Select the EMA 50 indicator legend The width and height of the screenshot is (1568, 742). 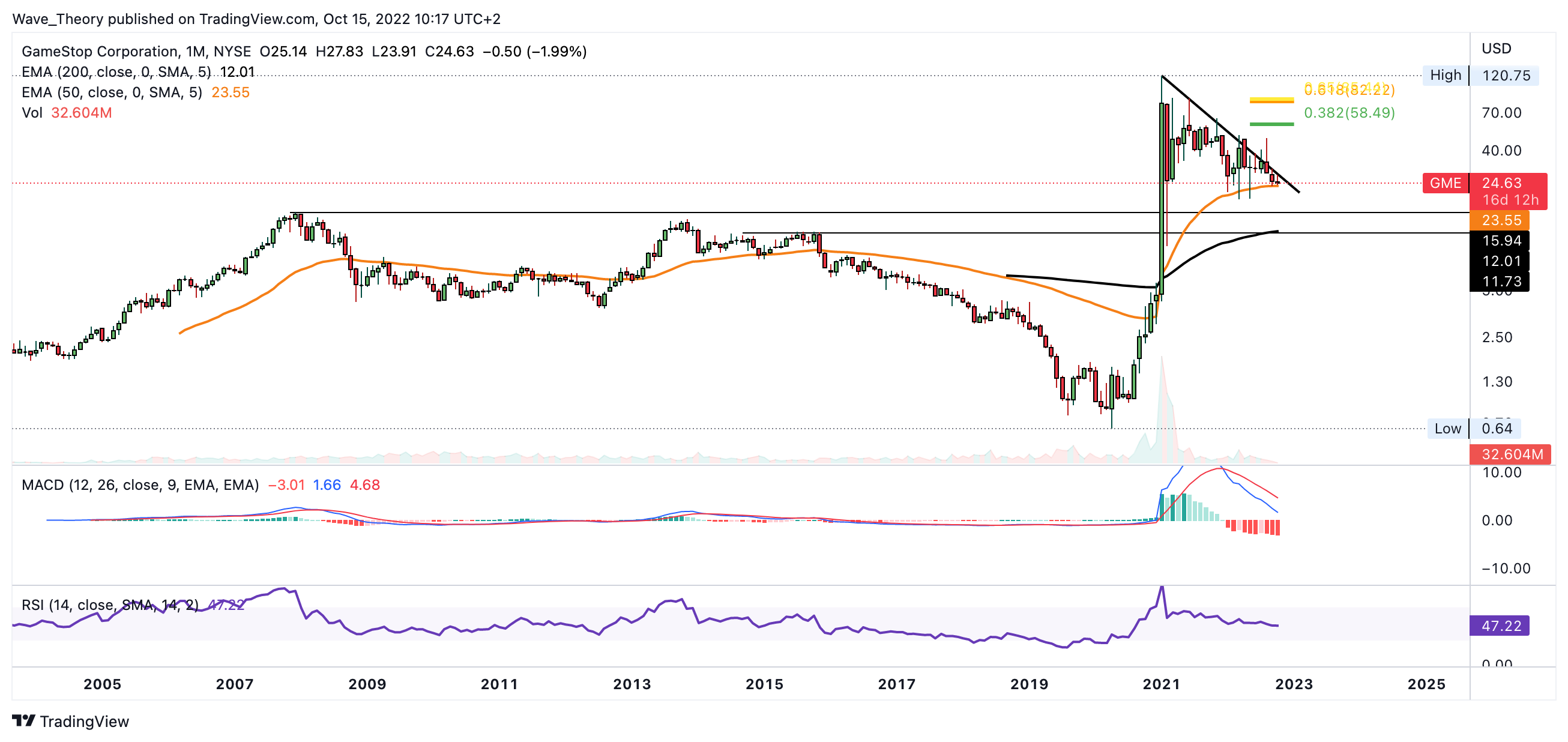point(112,92)
